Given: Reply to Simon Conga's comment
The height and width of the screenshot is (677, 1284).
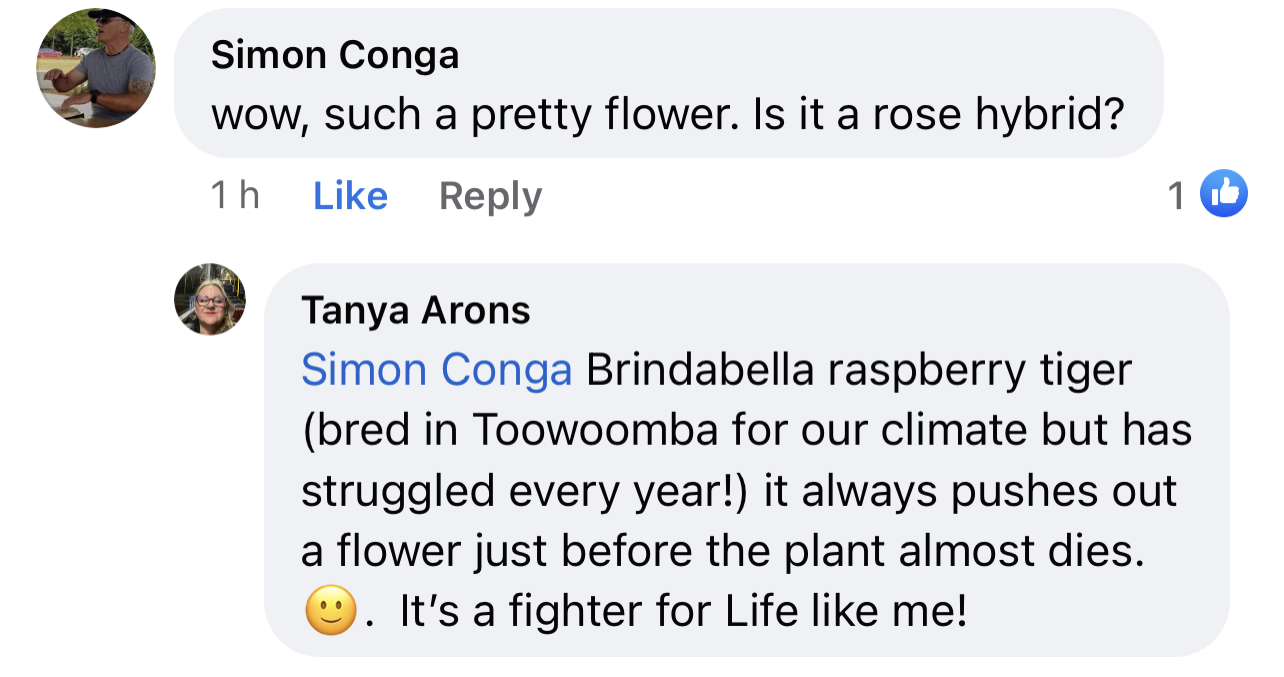Looking at the screenshot, I should 490,196.
